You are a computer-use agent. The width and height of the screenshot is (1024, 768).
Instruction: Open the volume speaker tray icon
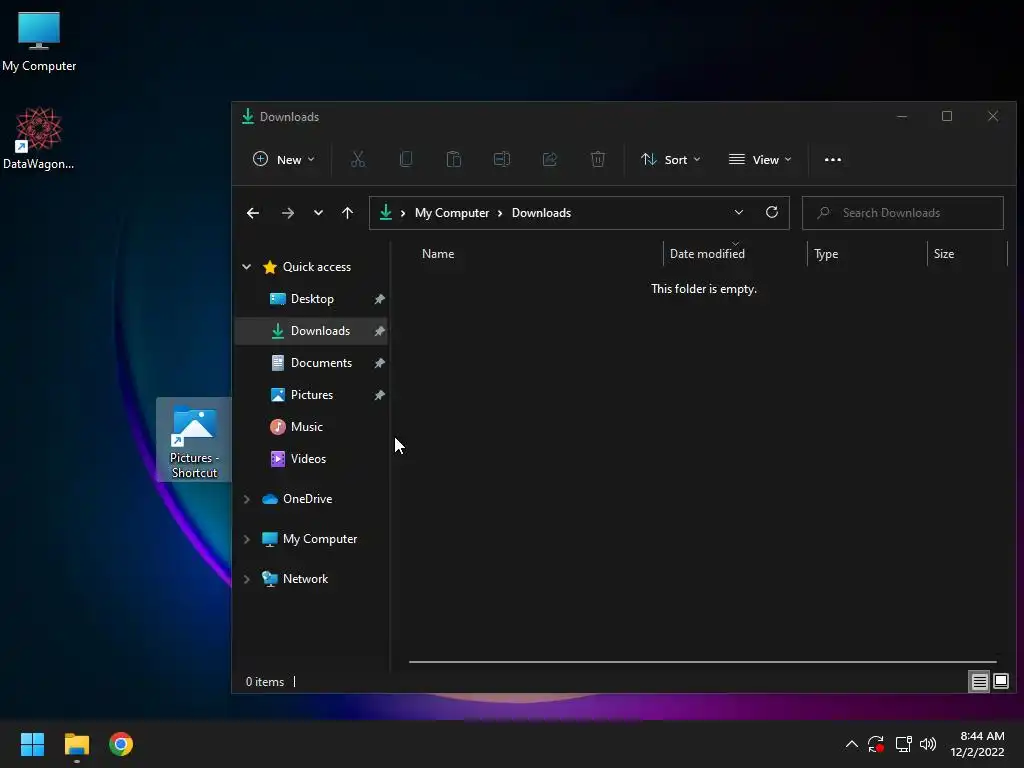pyautogui.click(x=928, y=744)
